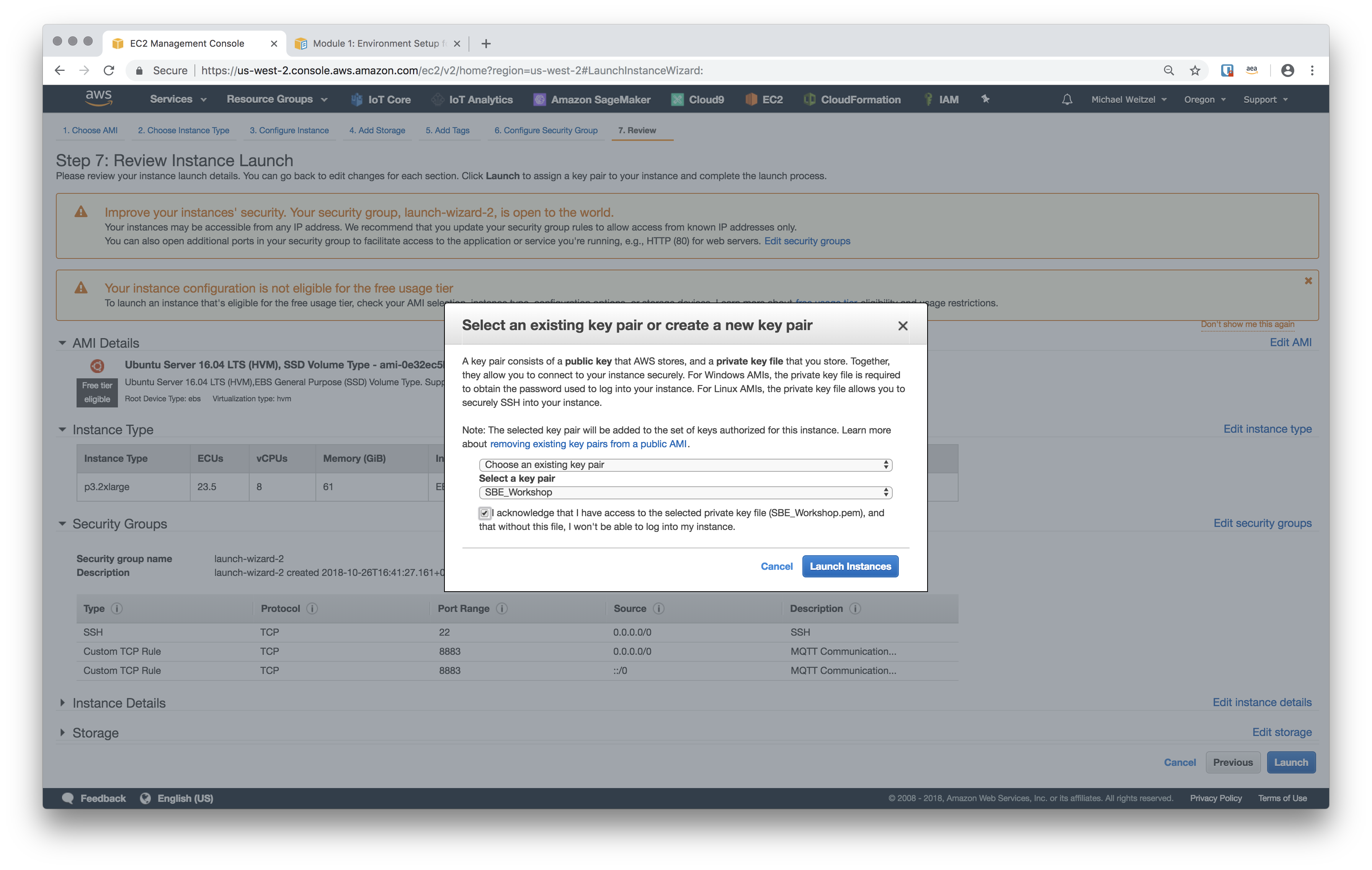Expand the Services menu
The height and width of the screenshot is (870, 1372).
point(178,99)
